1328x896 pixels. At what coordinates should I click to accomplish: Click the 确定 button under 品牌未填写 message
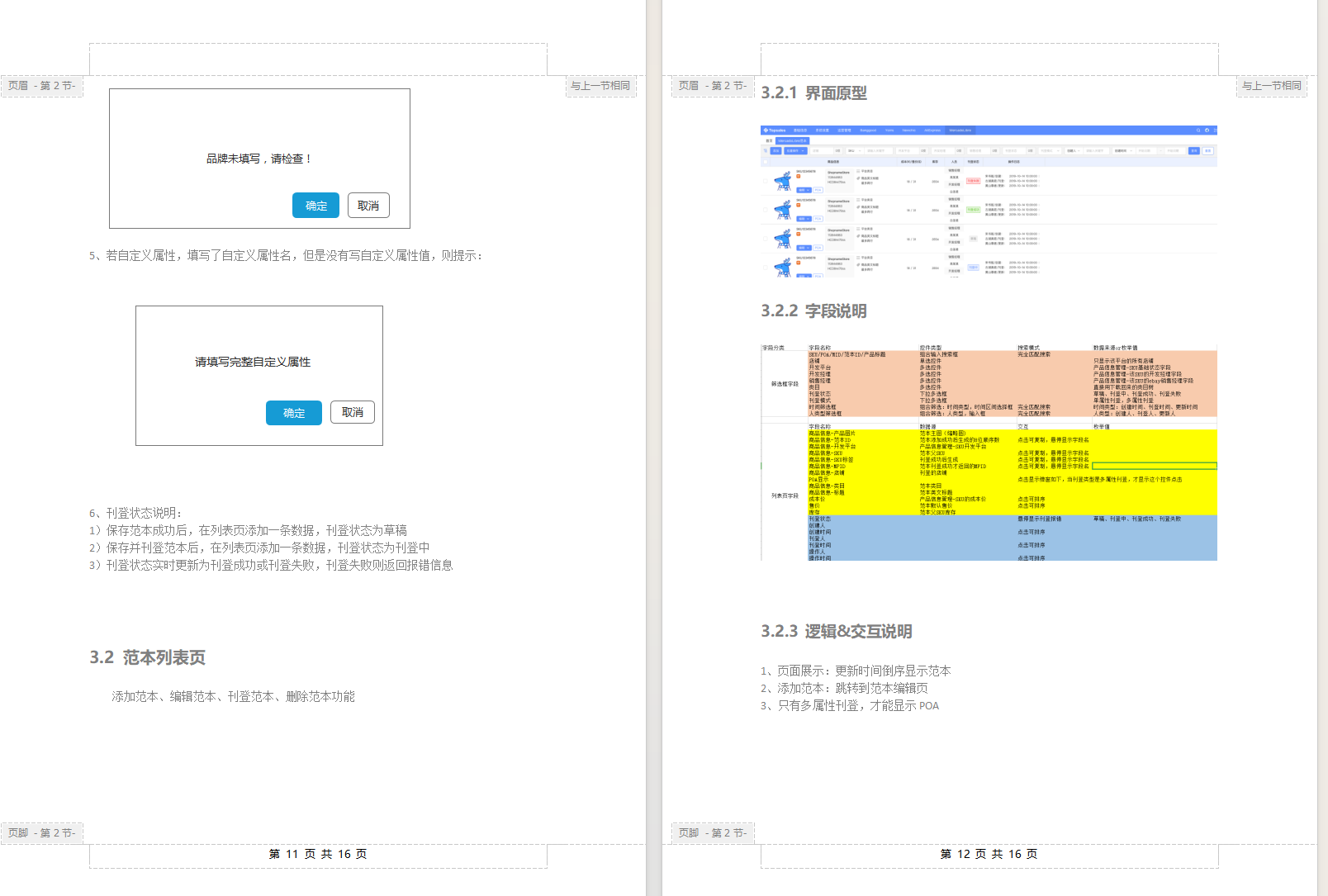(x=315, y=206)
